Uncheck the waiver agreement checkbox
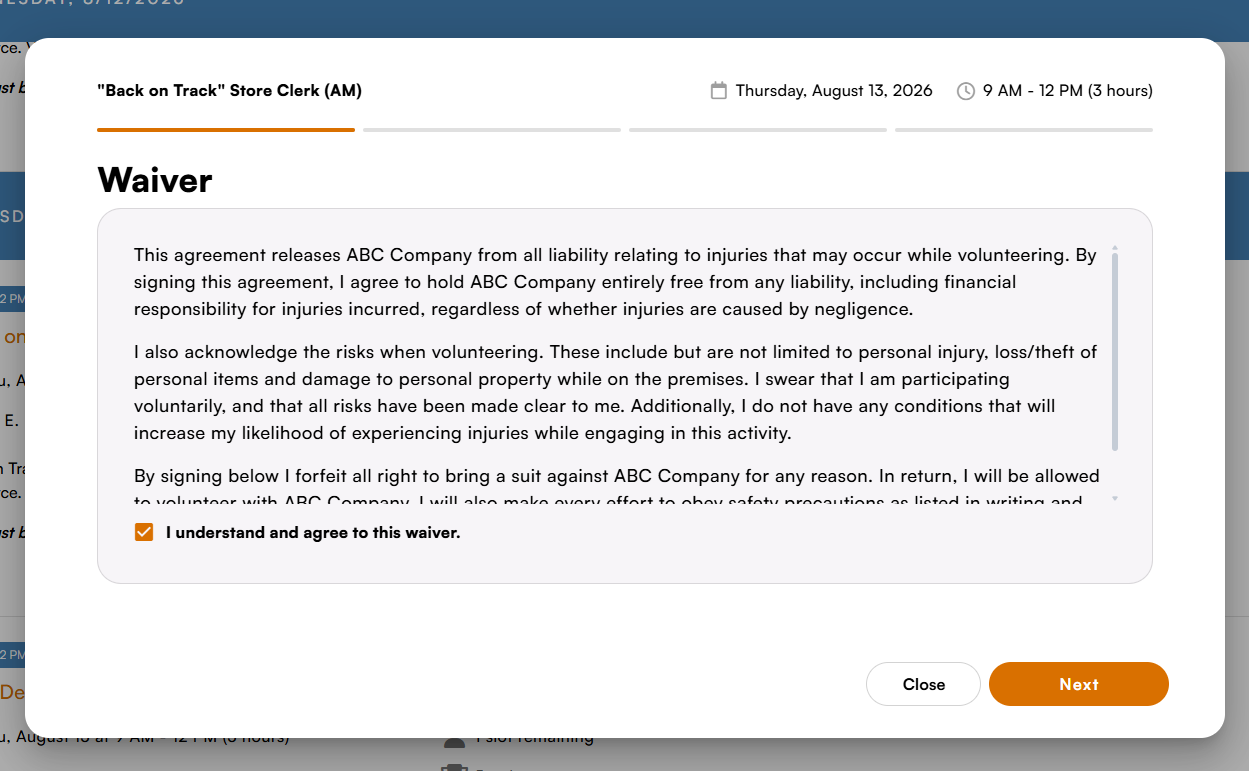 pos(144,533)
